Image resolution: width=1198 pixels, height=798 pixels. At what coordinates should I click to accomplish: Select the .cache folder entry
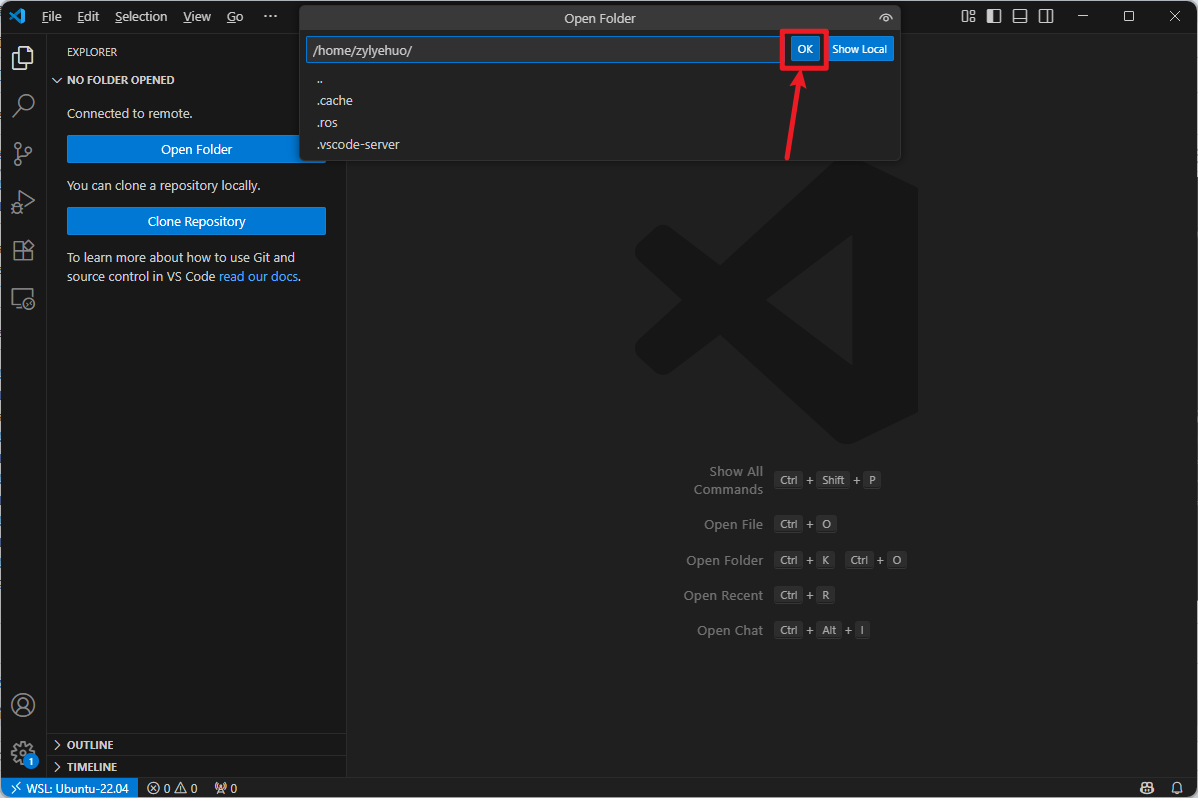coord(600,101)
